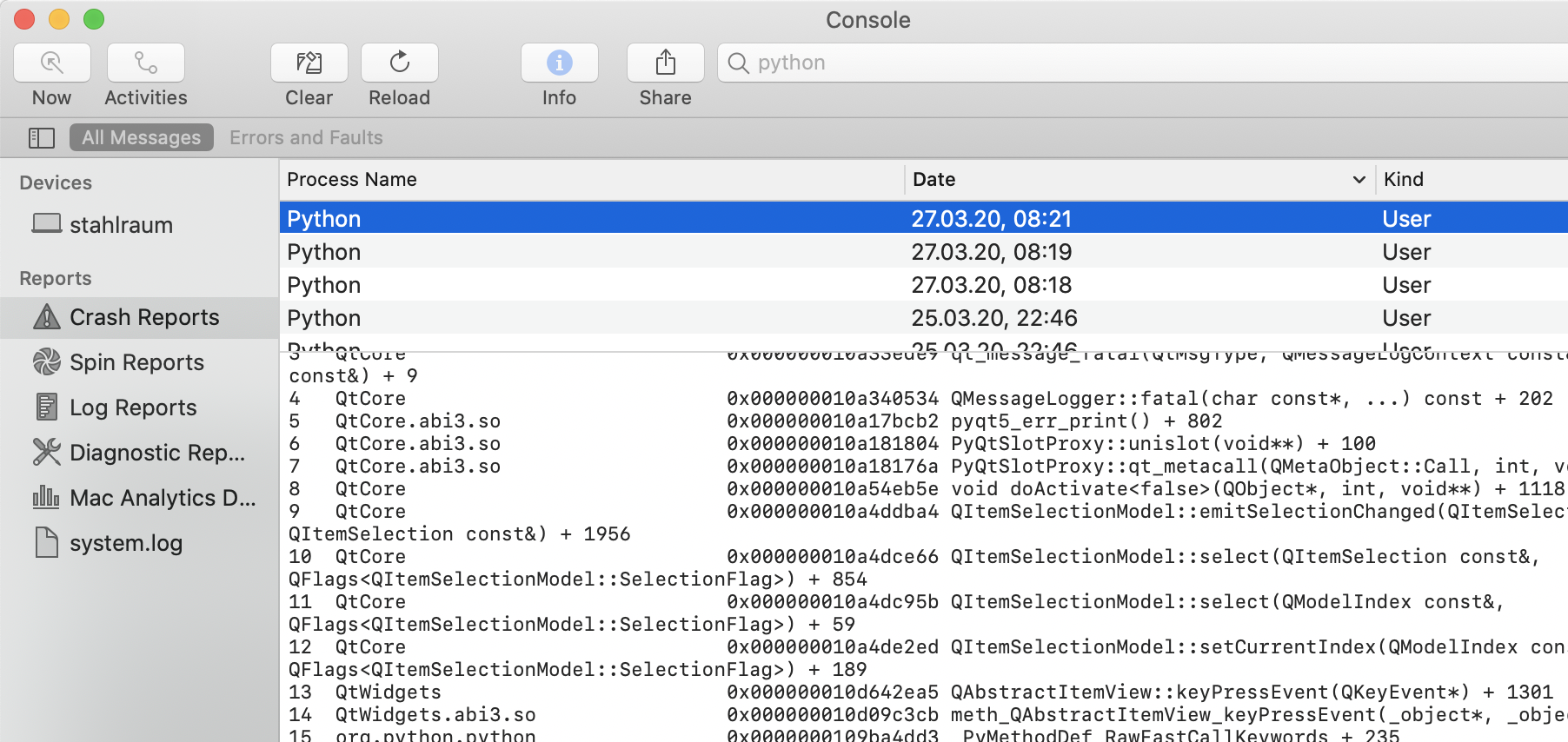Minimize the Console window
Image resolution: width=1568 pixels, height=742 pixels.
click(x=59, y=18)
